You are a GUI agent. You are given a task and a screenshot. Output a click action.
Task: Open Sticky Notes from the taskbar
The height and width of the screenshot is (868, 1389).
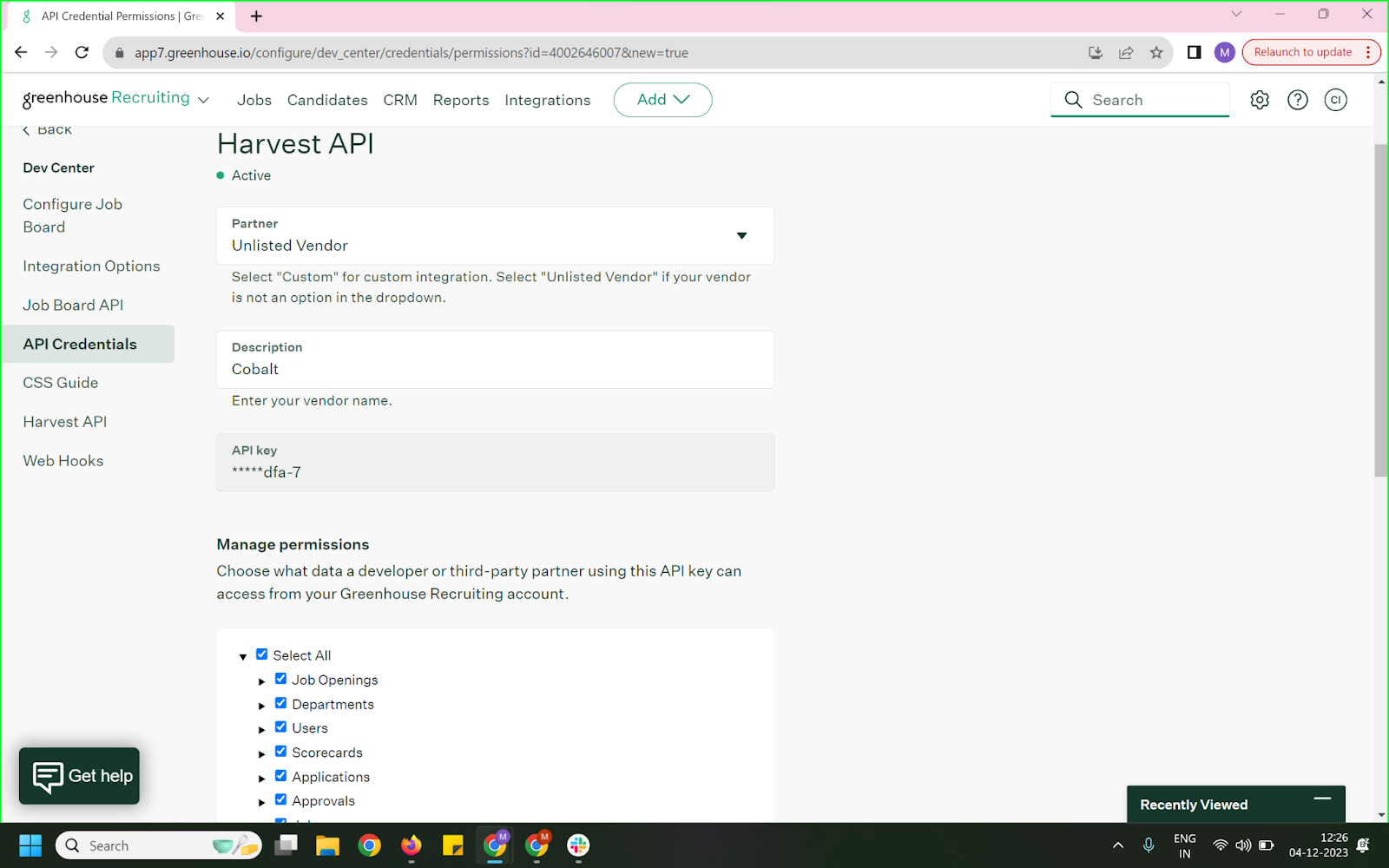pyautogui.click(x=452, y=845)
